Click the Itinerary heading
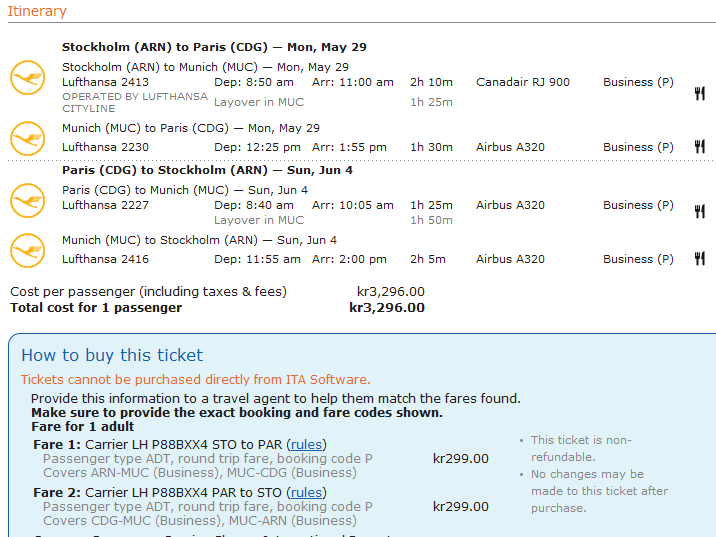This screenshot has width=716, height=537. click(37, 11)
